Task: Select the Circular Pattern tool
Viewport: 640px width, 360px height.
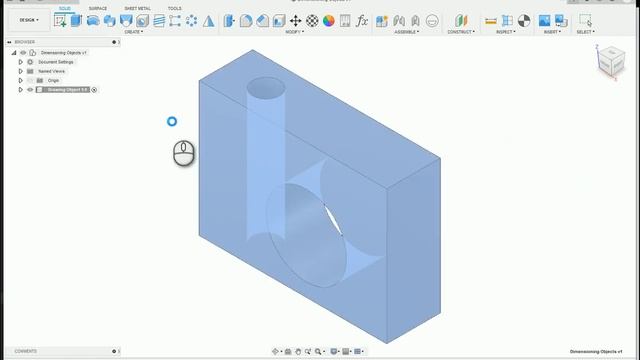Action: 191,20
